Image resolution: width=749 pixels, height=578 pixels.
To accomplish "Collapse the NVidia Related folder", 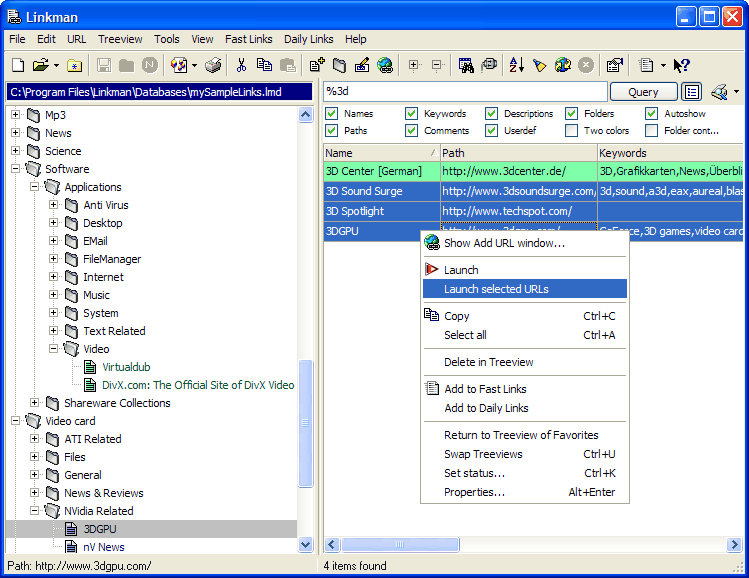I will 34,511.
